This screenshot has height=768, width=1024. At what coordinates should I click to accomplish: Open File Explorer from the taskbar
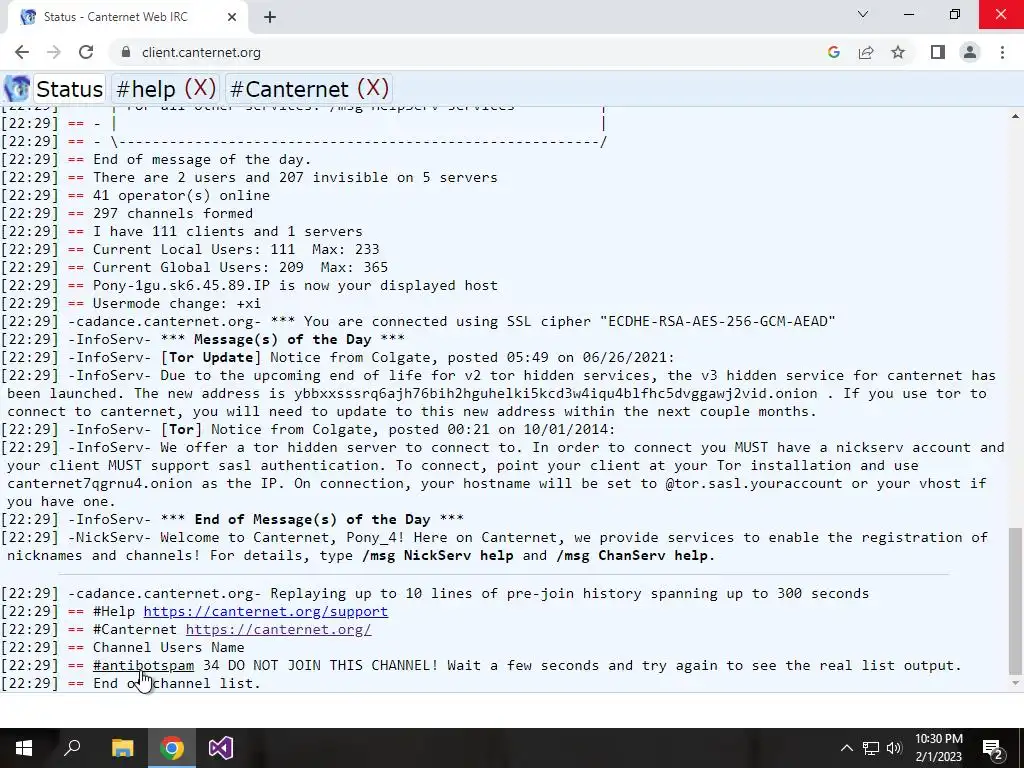[x=122, y=748]
